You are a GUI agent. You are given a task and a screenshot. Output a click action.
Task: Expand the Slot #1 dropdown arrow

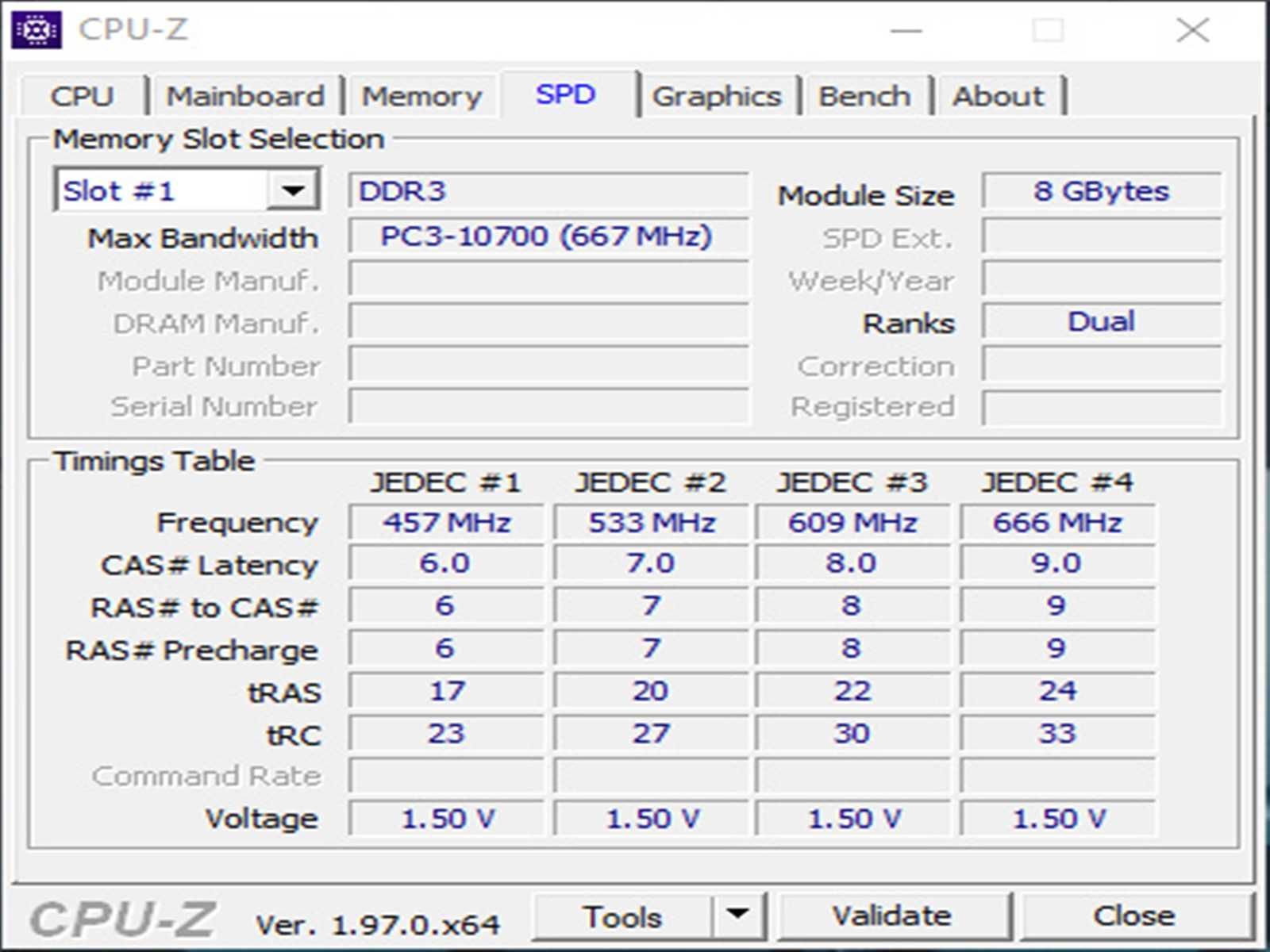click(x=293, y=190)
